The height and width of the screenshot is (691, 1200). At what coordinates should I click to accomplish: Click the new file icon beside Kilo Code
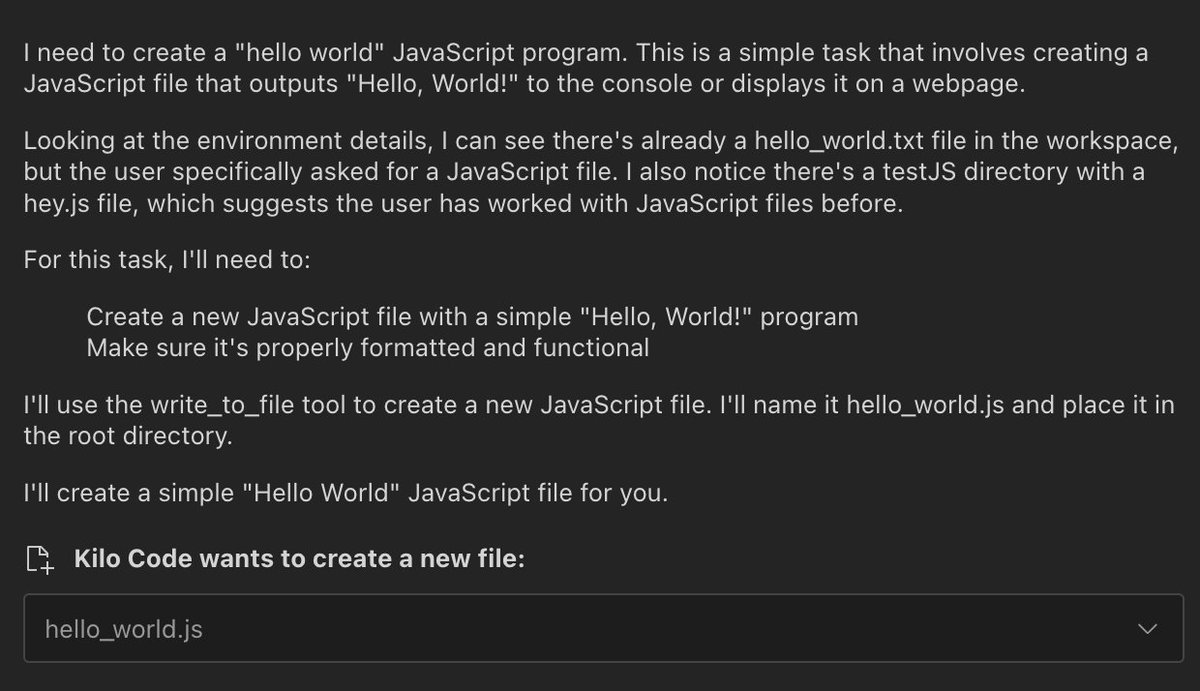coord(41,559)
